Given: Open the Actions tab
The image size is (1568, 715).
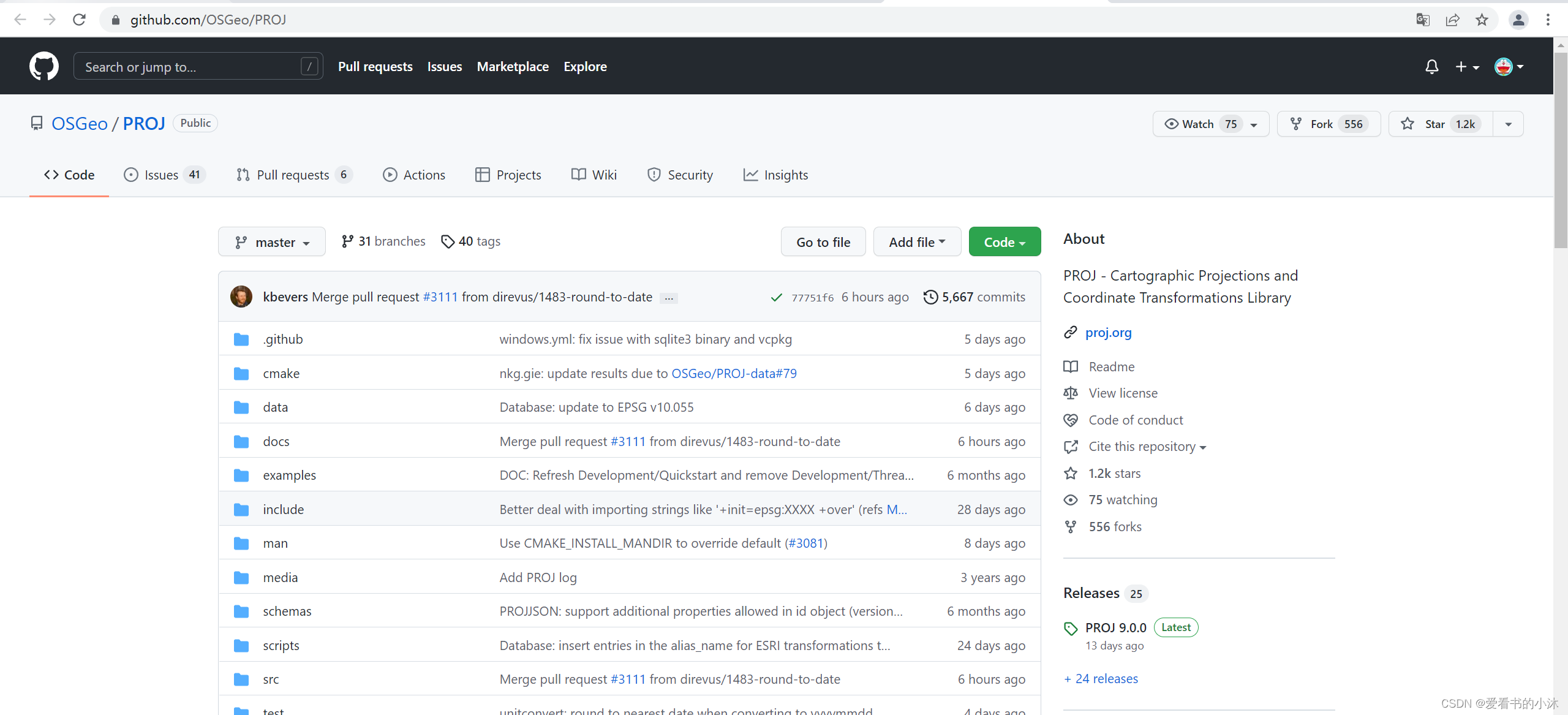Looking at the screenshot, I should [x=414, y=175].
